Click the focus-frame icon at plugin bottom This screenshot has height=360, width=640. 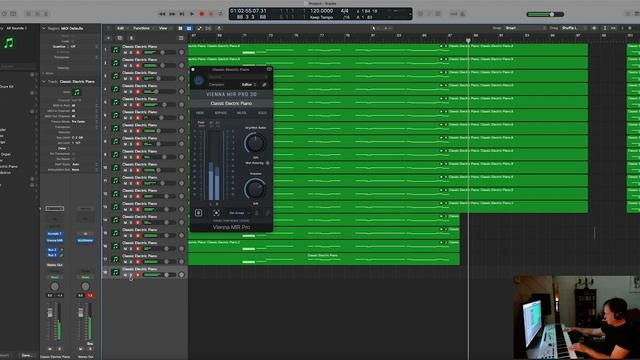(x=216, y=213)
